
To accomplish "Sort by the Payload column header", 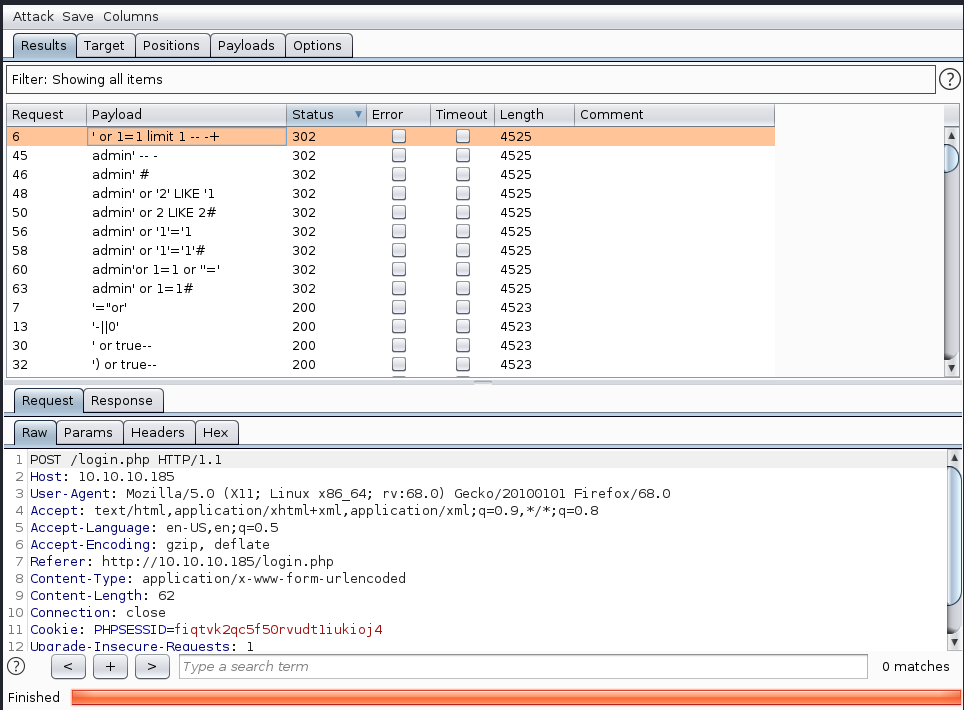I will tap(186, 115).
